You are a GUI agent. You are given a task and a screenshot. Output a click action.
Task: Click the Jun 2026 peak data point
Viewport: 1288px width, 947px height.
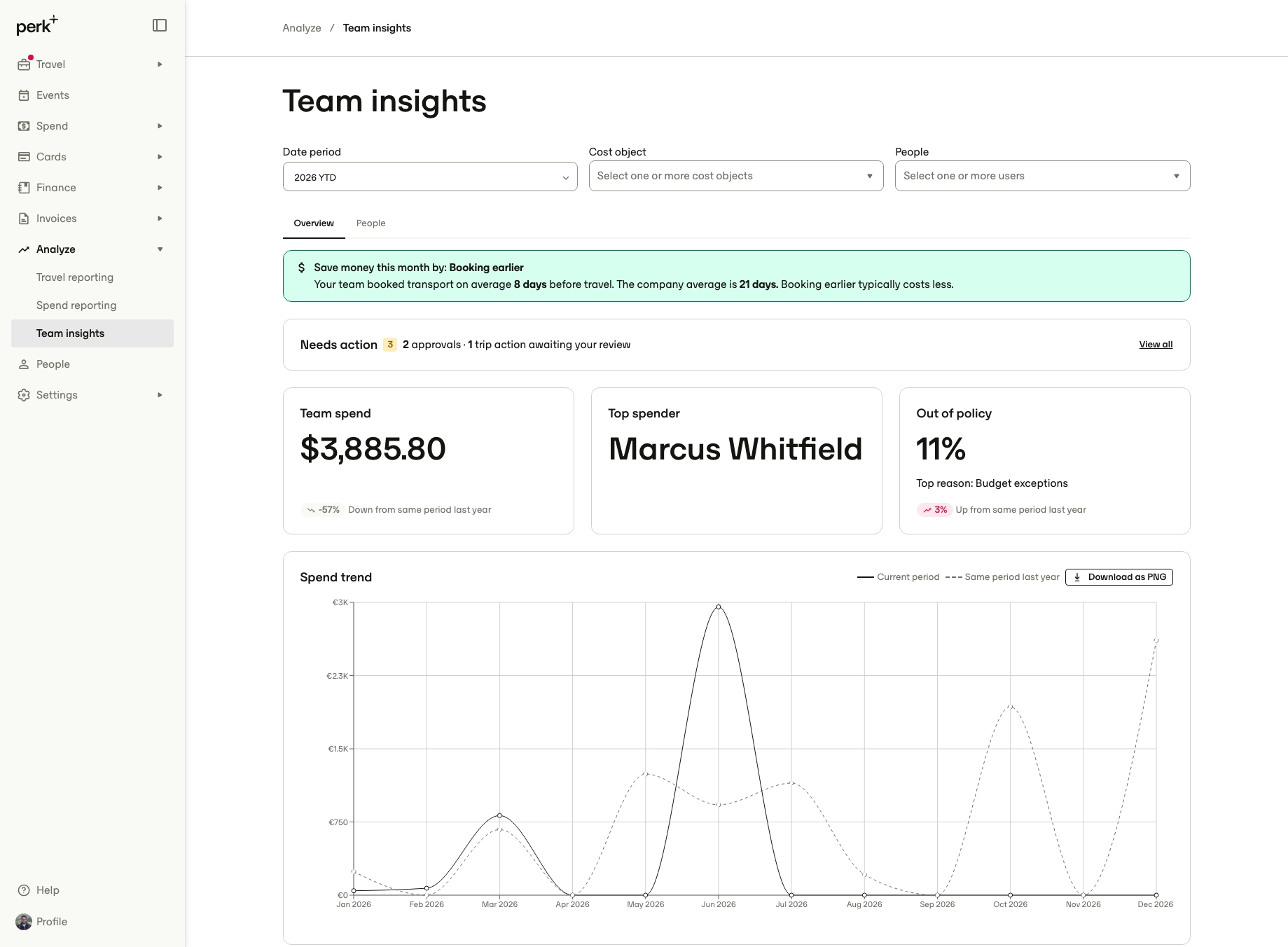click(x=719, y=607)
